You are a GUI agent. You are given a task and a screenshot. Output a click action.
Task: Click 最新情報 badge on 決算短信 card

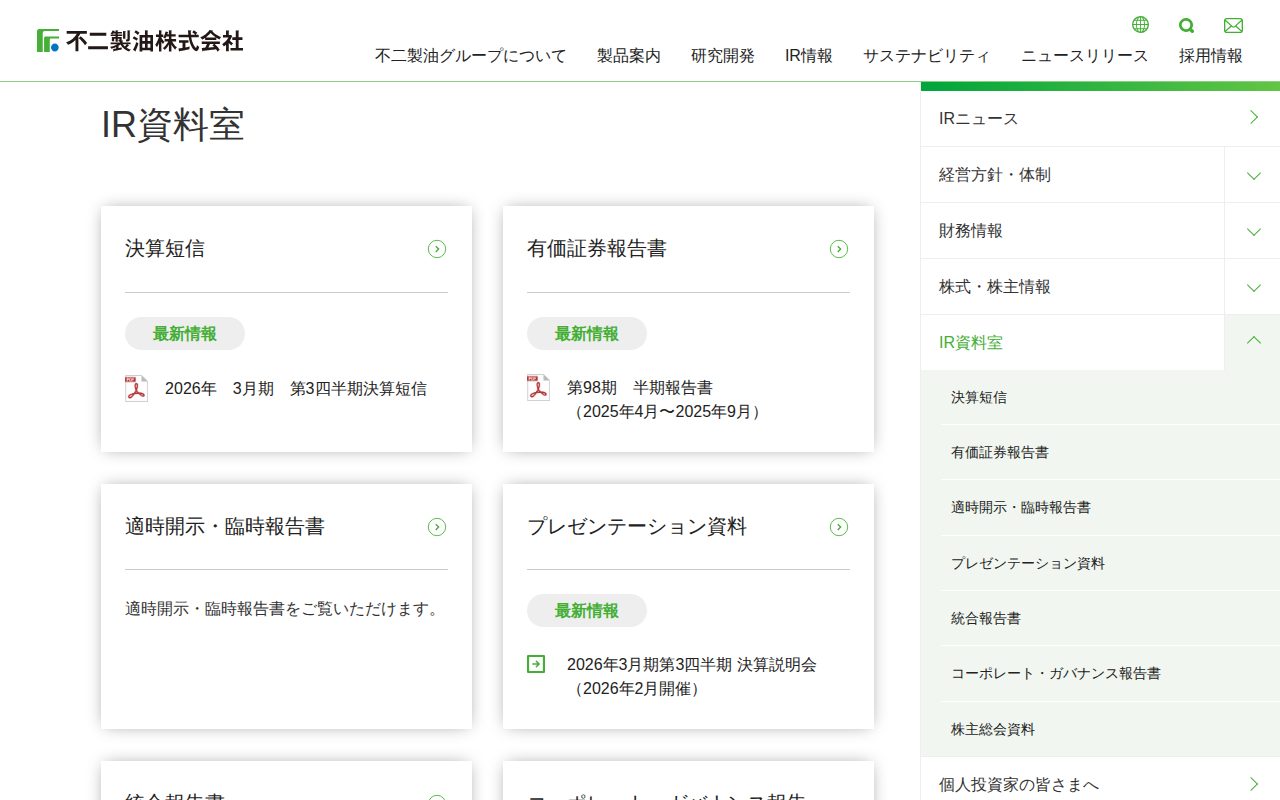pos(185,334)
